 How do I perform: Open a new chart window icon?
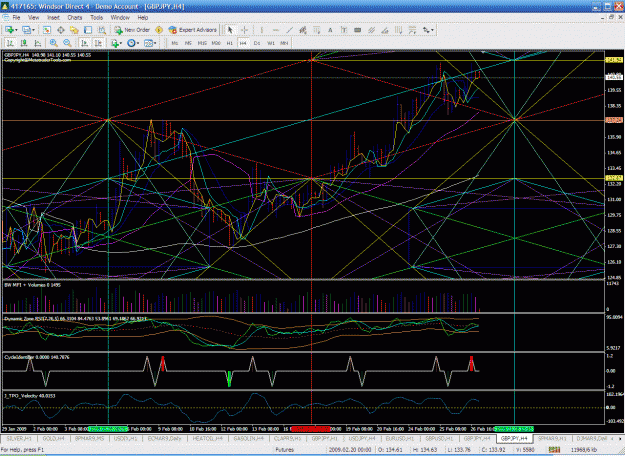(x=8, y=30)
